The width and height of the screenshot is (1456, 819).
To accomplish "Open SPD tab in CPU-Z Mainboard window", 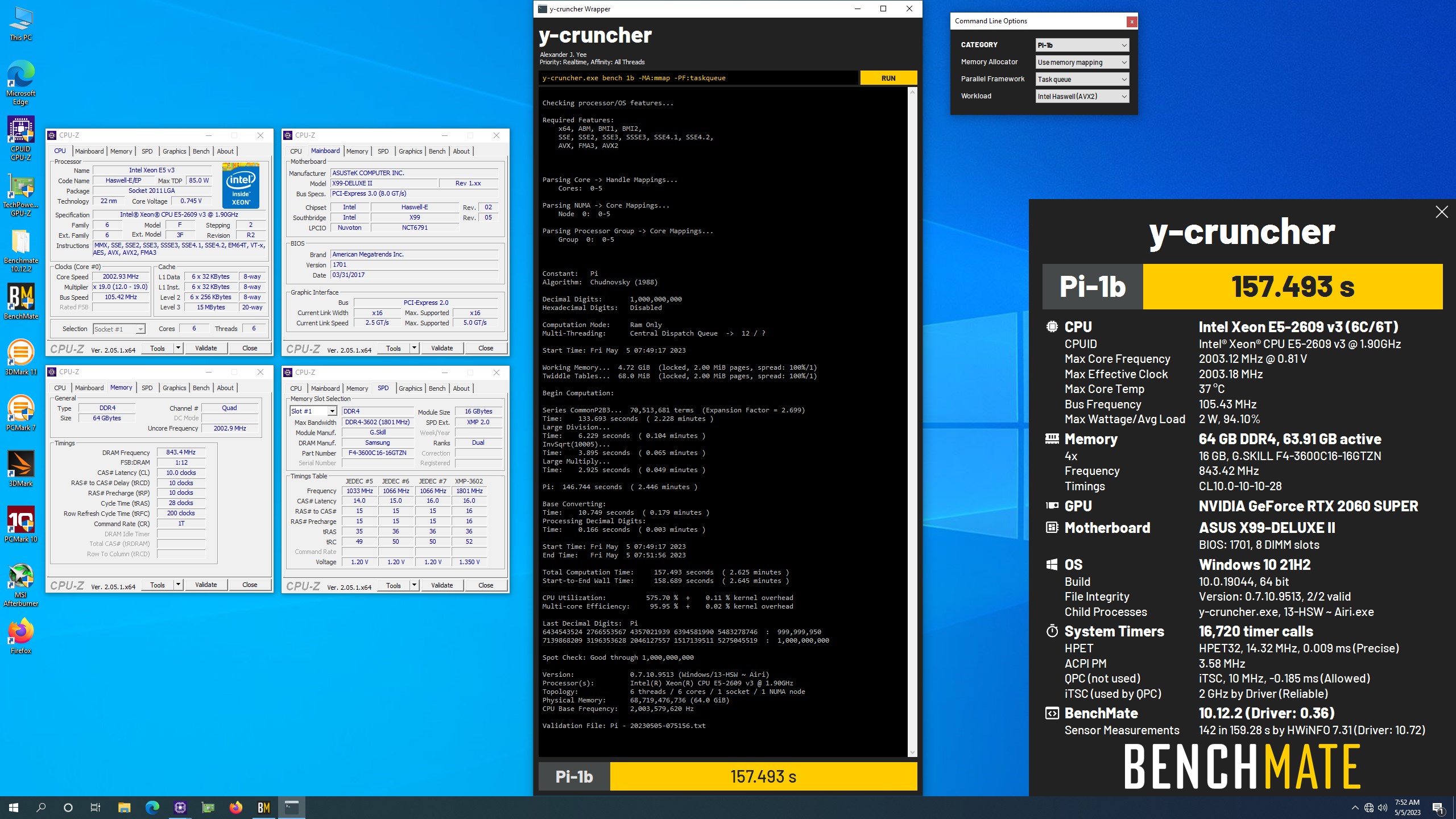I will [x=383, y=151].
